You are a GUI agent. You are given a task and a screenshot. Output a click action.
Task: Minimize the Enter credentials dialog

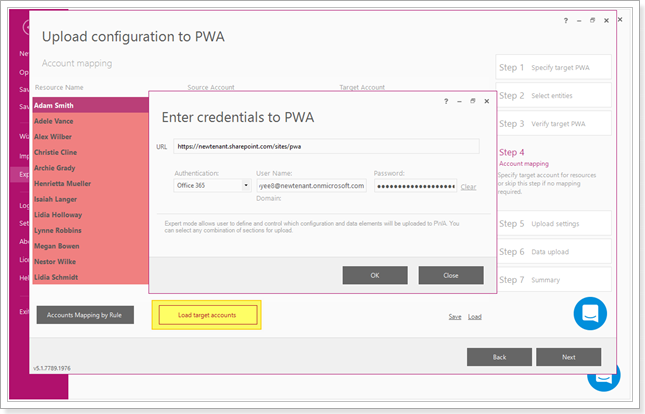coord(459,101)
